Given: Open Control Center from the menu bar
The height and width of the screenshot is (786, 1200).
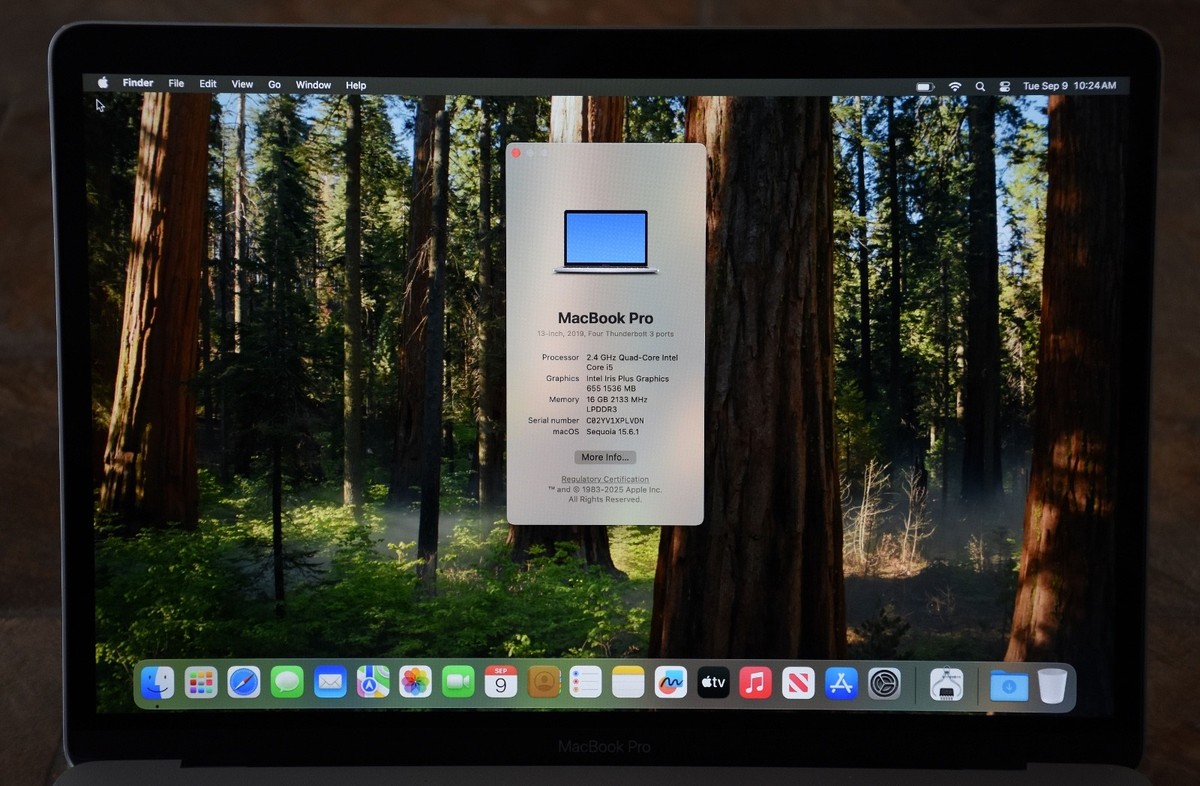Looking at the screenshot, I should click(1005, 86).
